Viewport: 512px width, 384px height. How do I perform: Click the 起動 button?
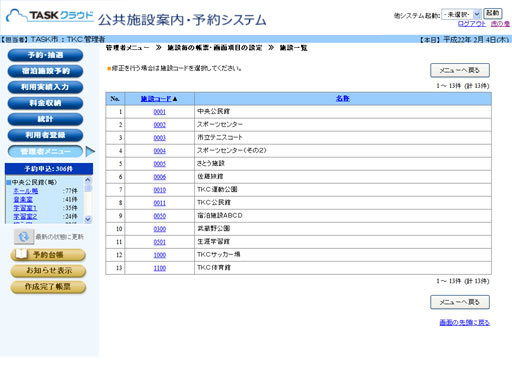493,13
